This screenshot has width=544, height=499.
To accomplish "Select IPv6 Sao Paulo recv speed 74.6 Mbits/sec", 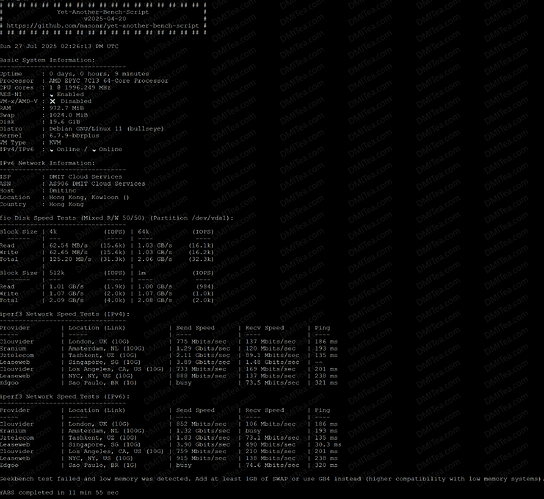I will [272, 465].
